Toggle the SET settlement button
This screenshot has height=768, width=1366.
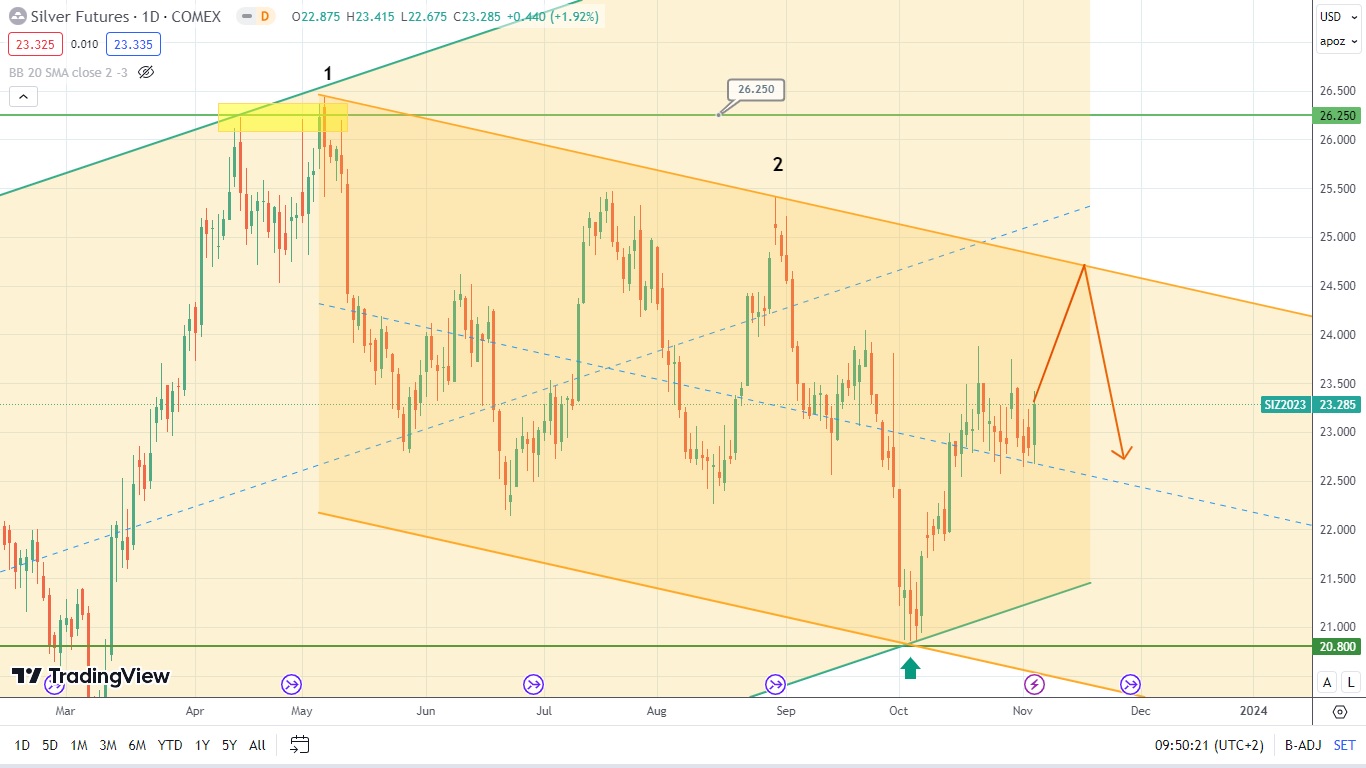1345,745
